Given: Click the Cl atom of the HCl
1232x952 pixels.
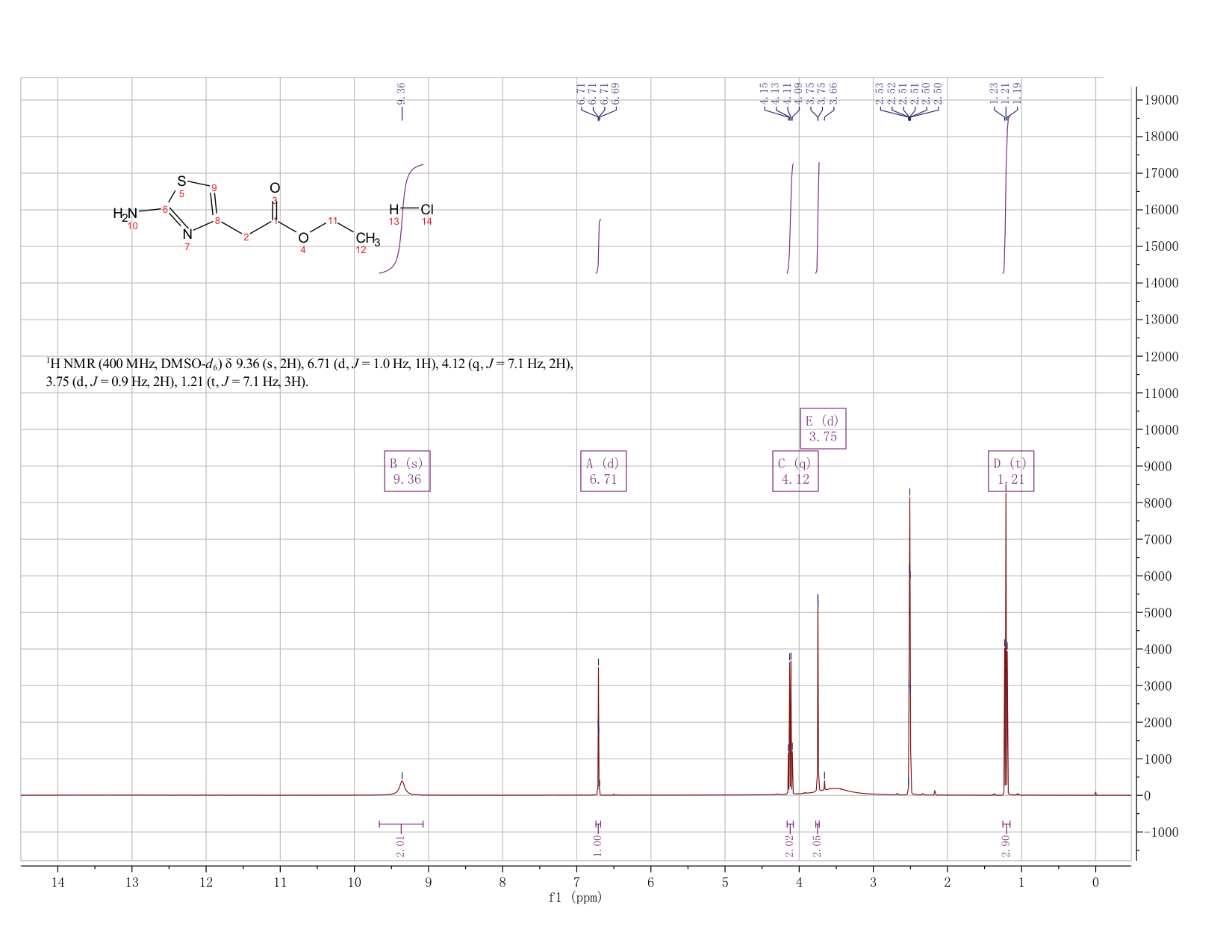Looking at the screenshot, I should (427, 210).
